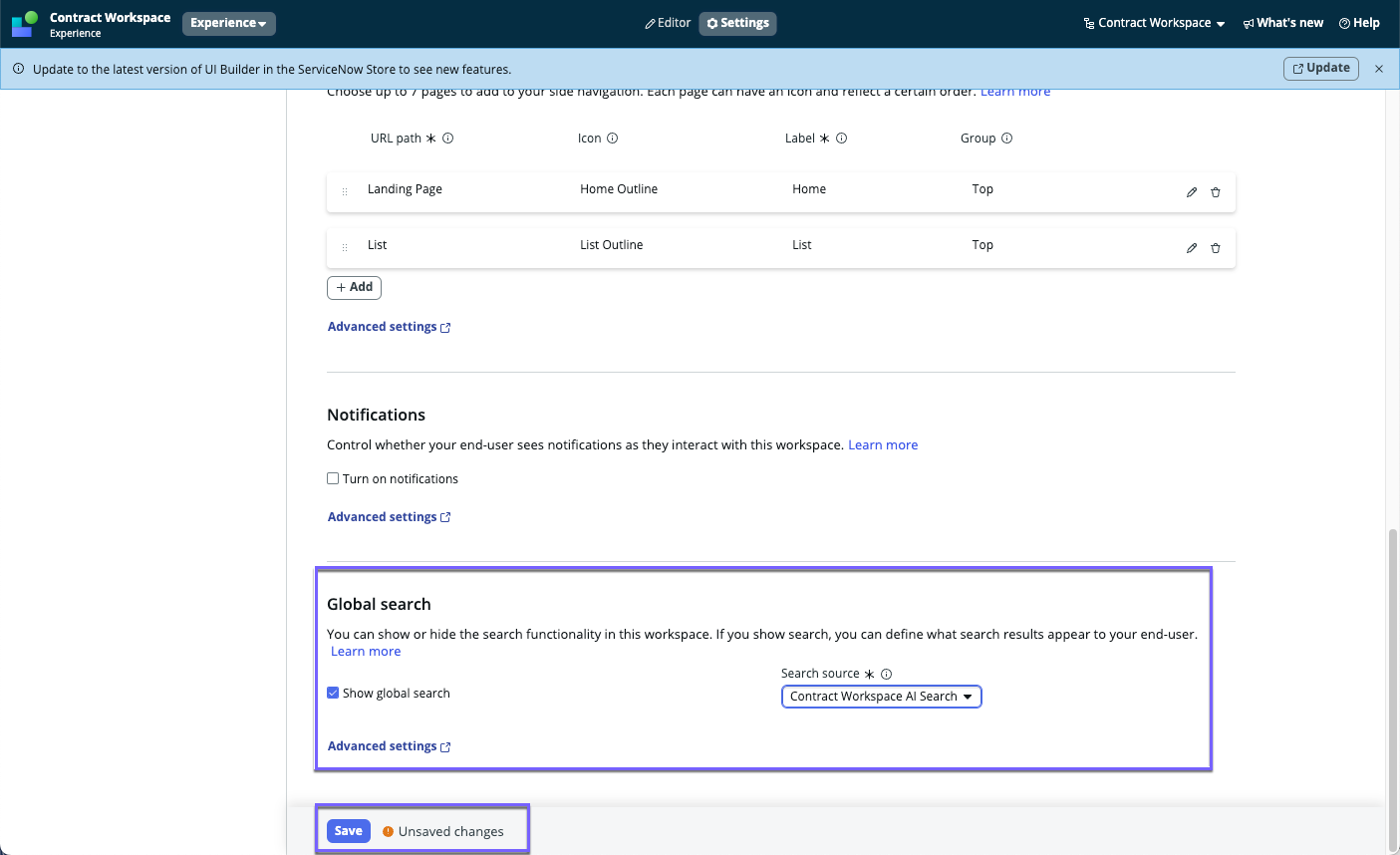
Task: Click Group column info icon
Action: [x=1007, y=139]
